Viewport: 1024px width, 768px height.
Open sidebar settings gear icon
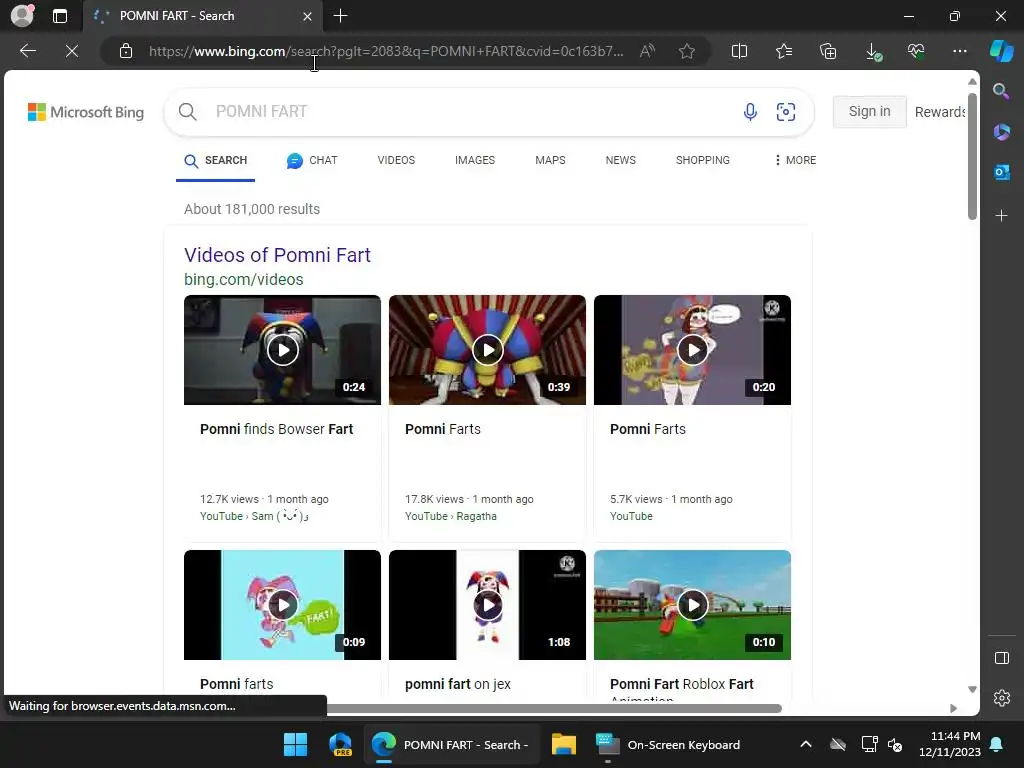[x=1001, y=698]
